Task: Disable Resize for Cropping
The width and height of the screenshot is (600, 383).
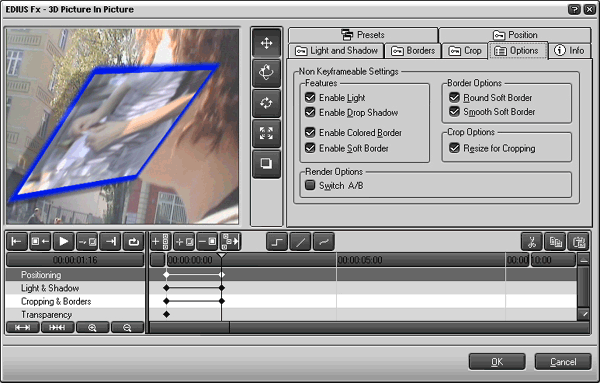Action: [x=454, y=148]
